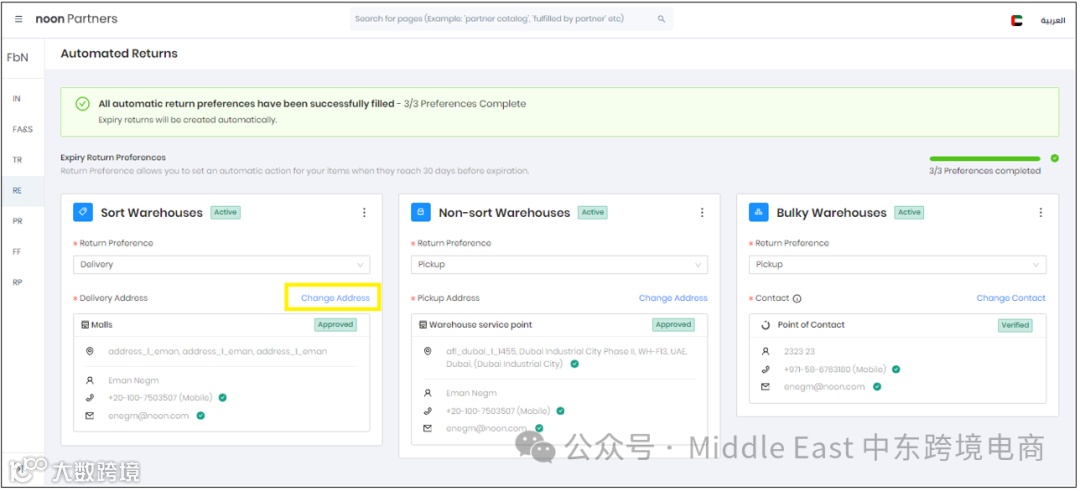This screenshot has height=491, width=1080.
Task: Open Bulky Warehouses three-dot menu
Action: click(x=1041, y=213)
